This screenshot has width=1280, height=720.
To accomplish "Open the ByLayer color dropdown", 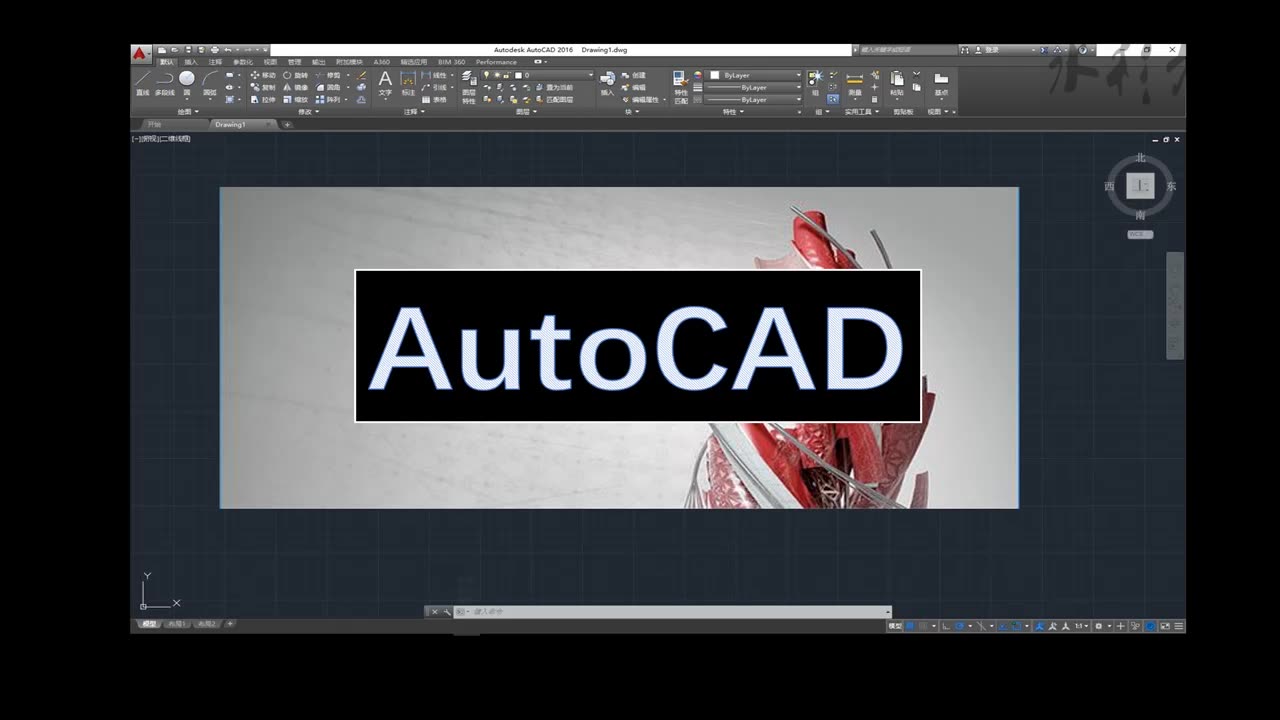I will [799, 75].
